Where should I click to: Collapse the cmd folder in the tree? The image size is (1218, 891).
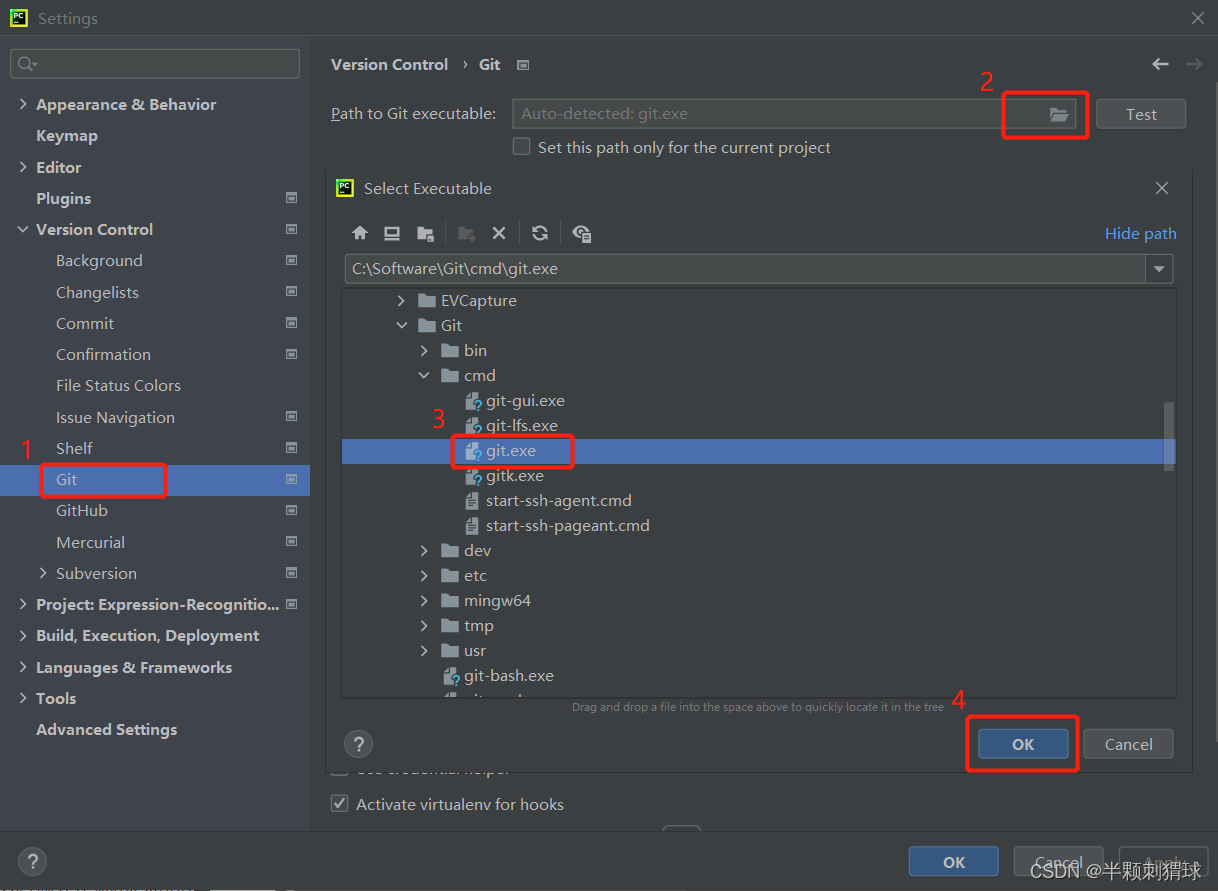coord(424,375)
